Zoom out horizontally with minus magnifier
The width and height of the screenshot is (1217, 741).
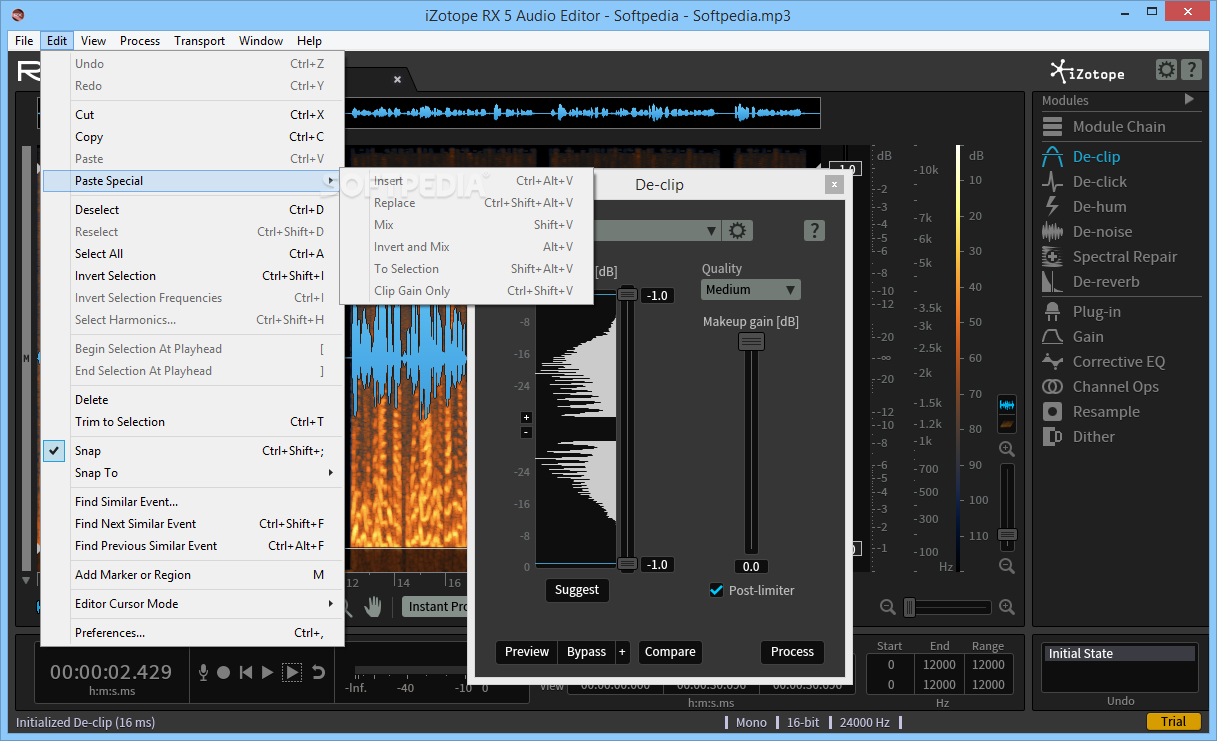pos(887,607)
